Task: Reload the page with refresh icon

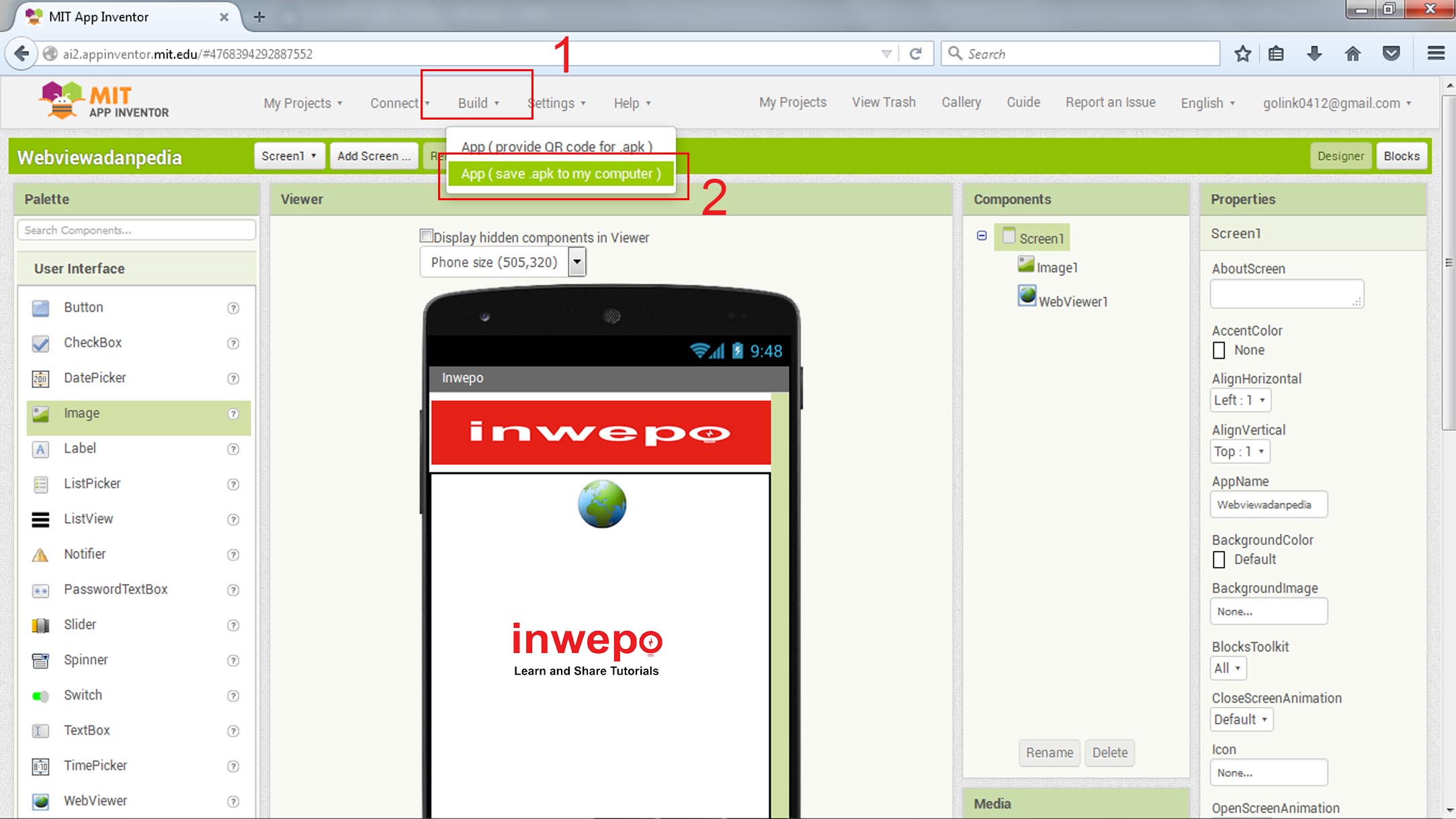Action: [915, 54]
